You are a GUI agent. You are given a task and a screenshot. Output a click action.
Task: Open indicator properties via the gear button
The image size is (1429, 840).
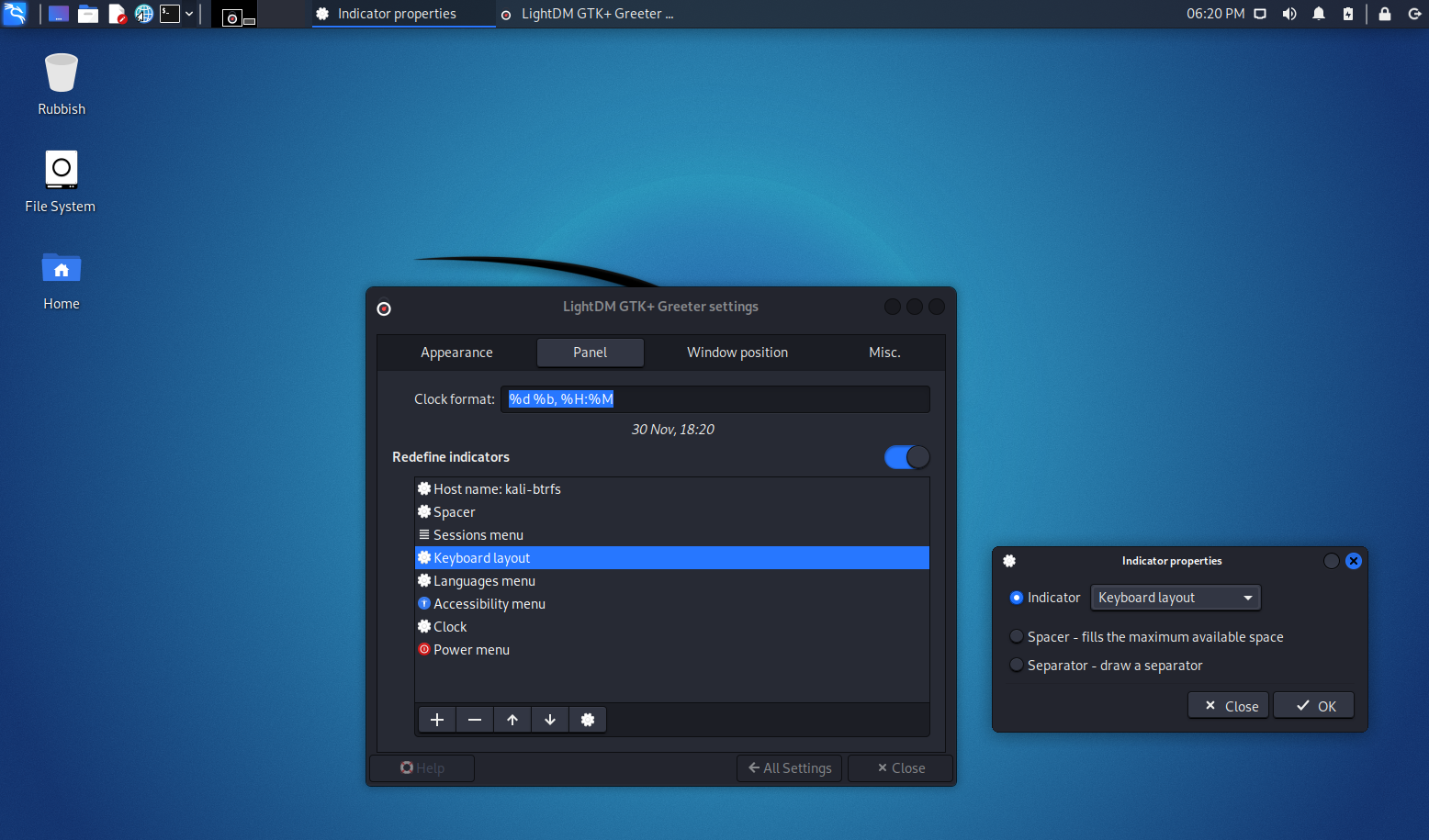588,720
